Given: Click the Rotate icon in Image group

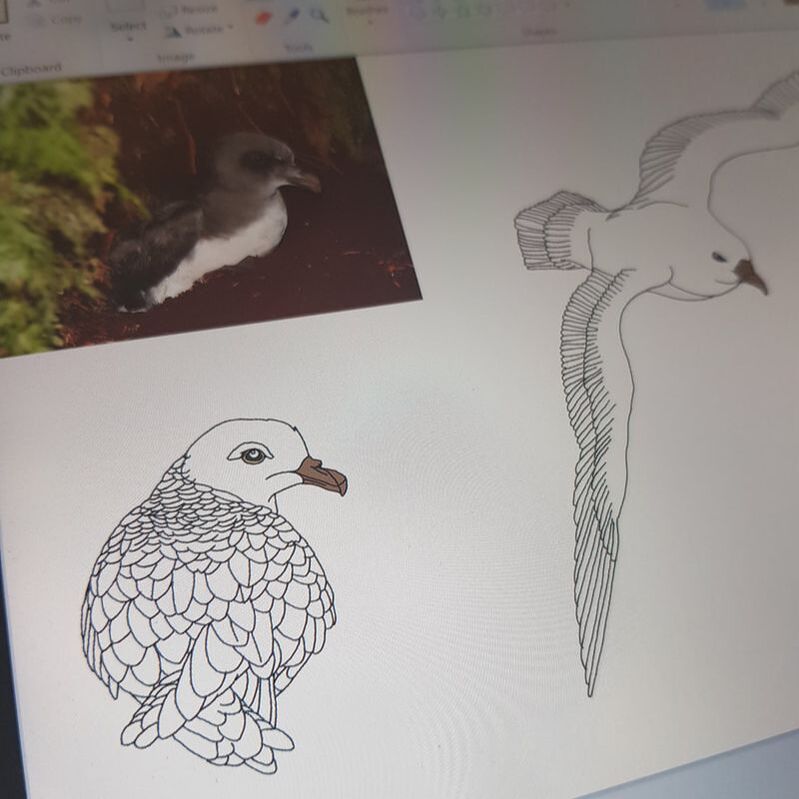Looking at the screenshot, I should (x=172, y=32).
